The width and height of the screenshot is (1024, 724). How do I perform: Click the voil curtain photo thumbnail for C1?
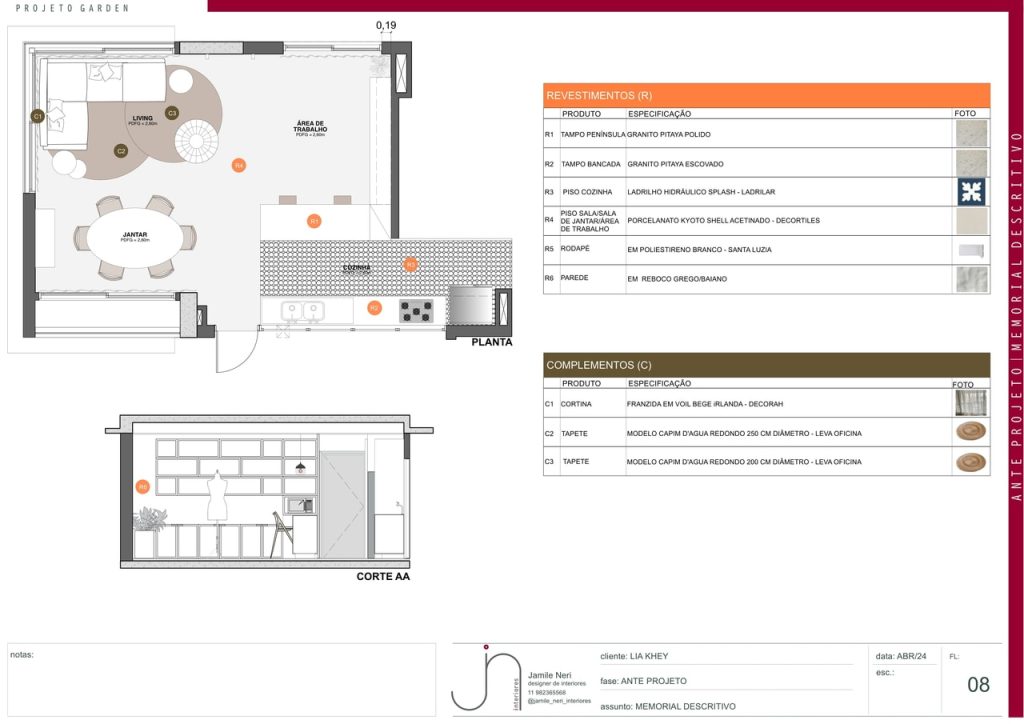(971, 404)
